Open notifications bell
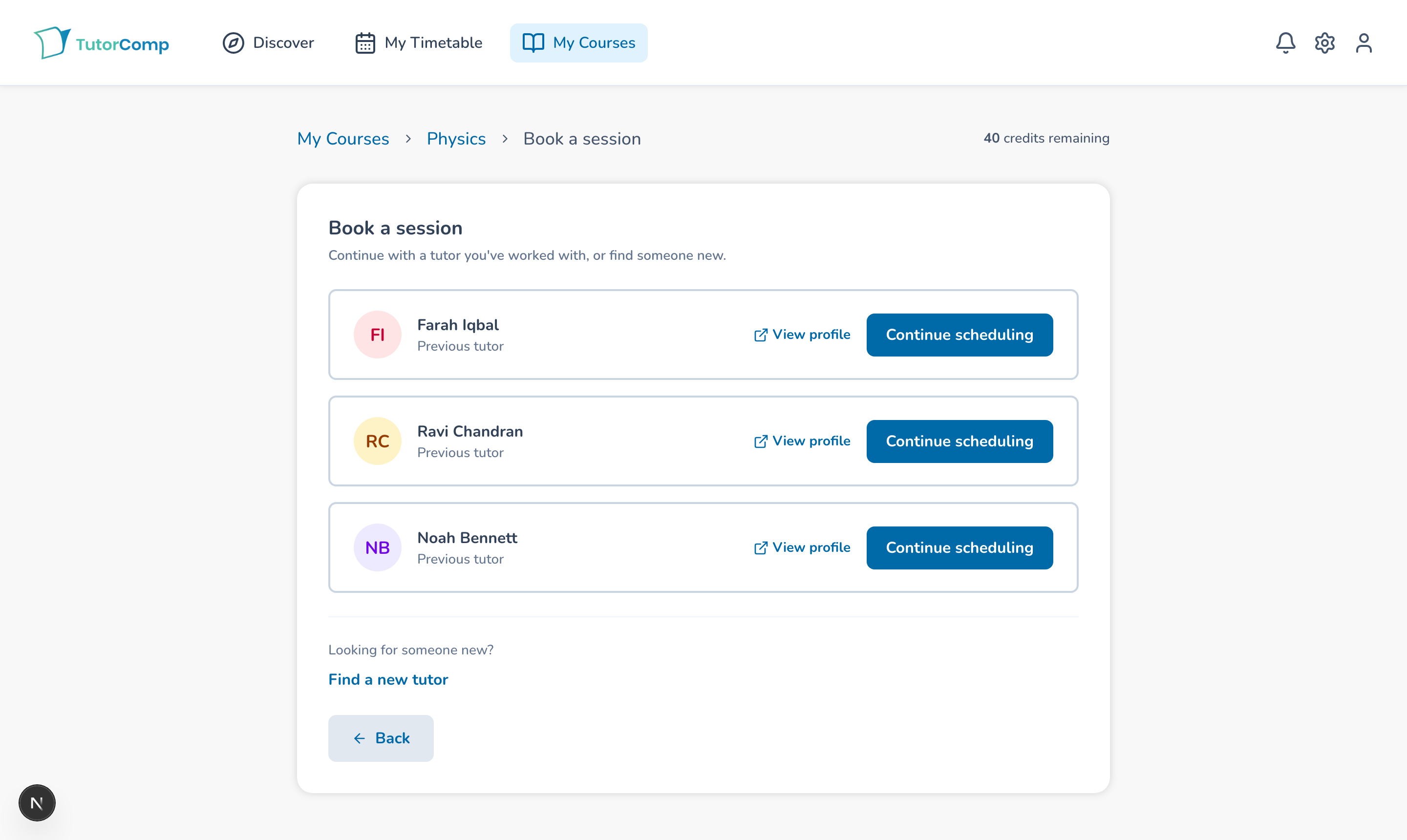The image size is (1407, 840). (x=1285, y=43)
